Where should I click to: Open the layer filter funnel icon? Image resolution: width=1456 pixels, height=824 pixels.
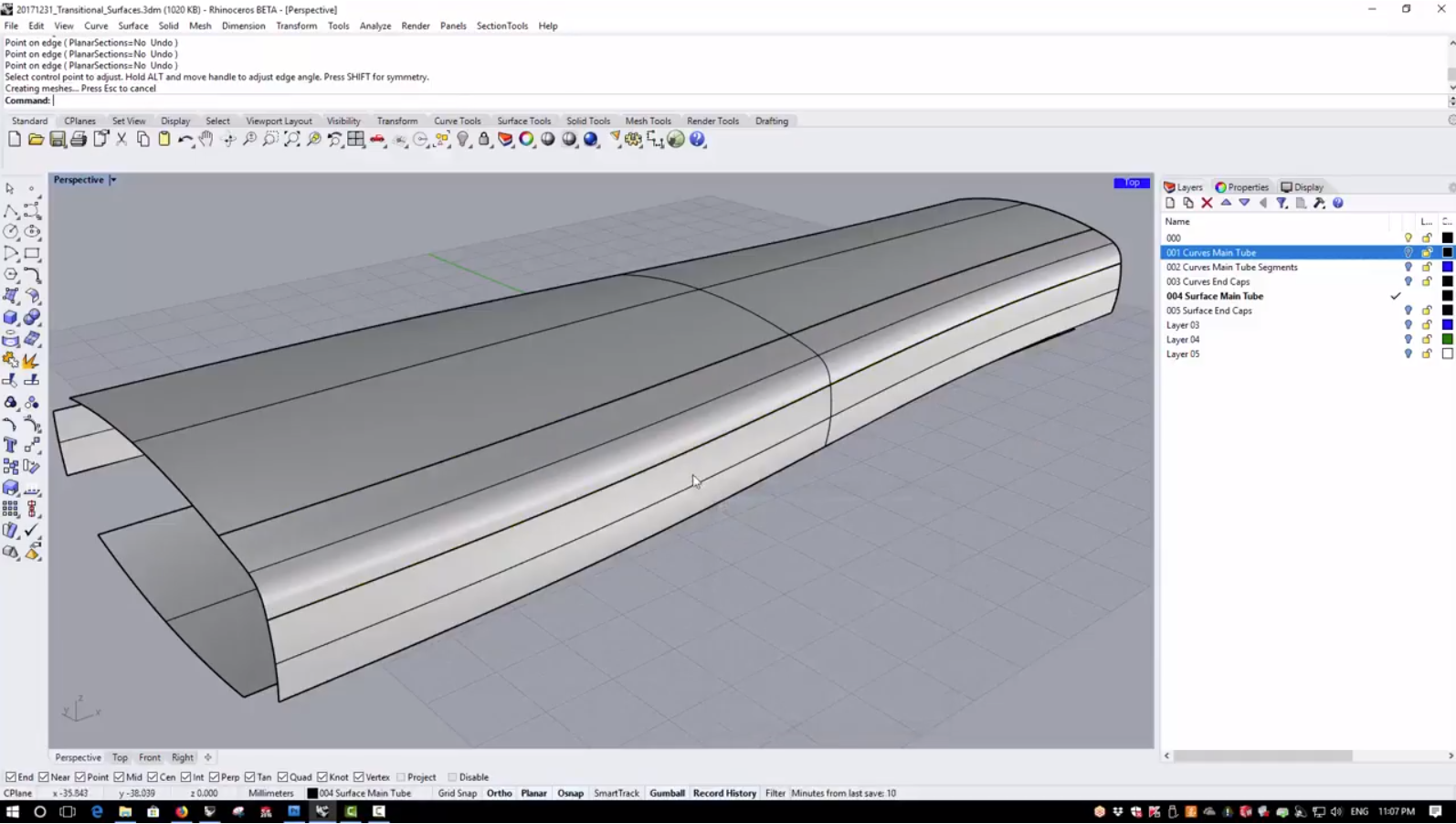[1282, 204]
